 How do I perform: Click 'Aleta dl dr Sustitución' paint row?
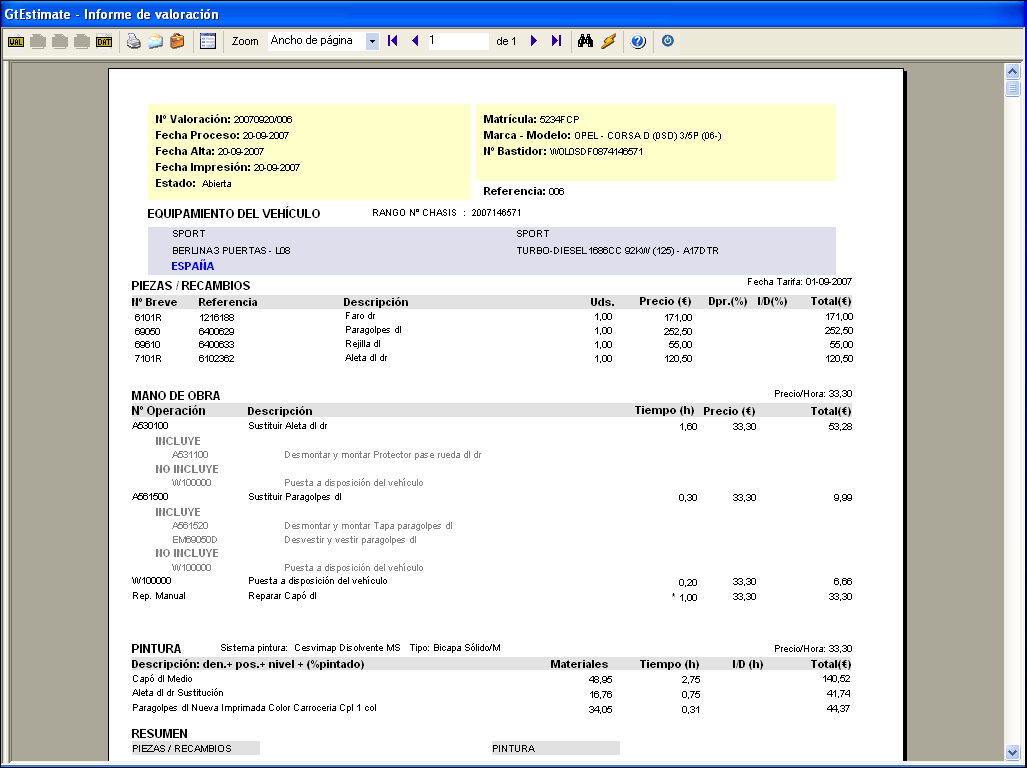coord(492,693)
